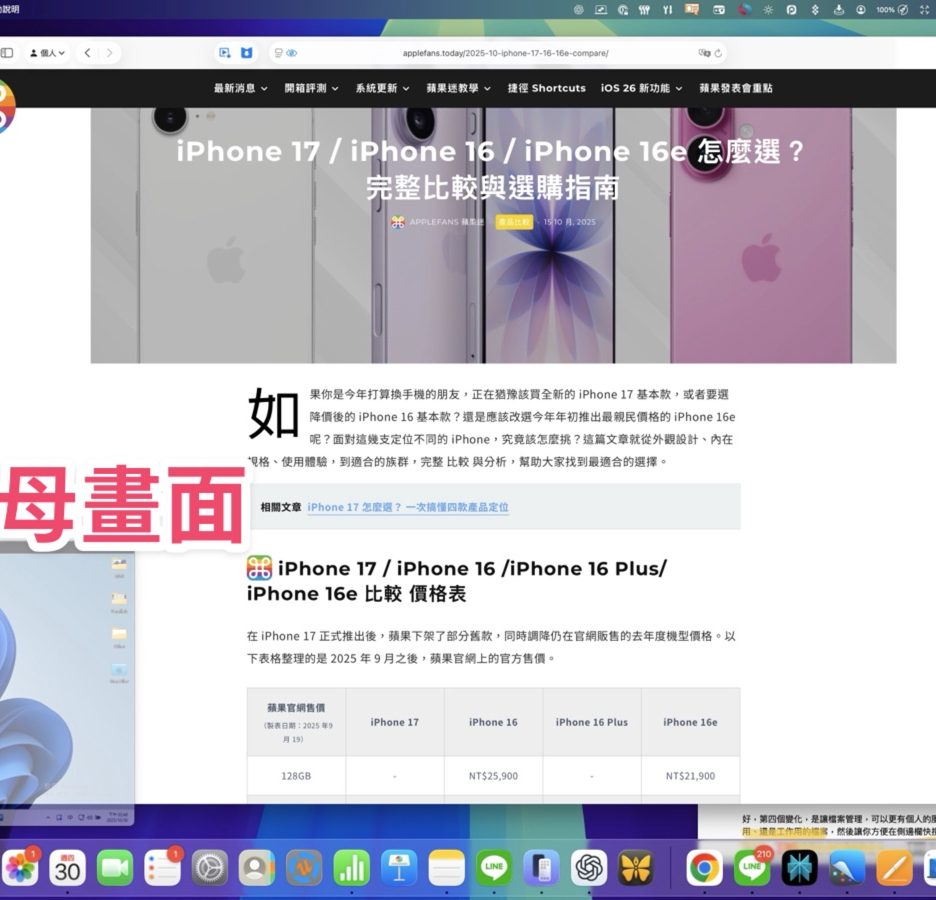
Task: Open the 開箱評測 dropdown menu
Action: click(x=311, y=88)
